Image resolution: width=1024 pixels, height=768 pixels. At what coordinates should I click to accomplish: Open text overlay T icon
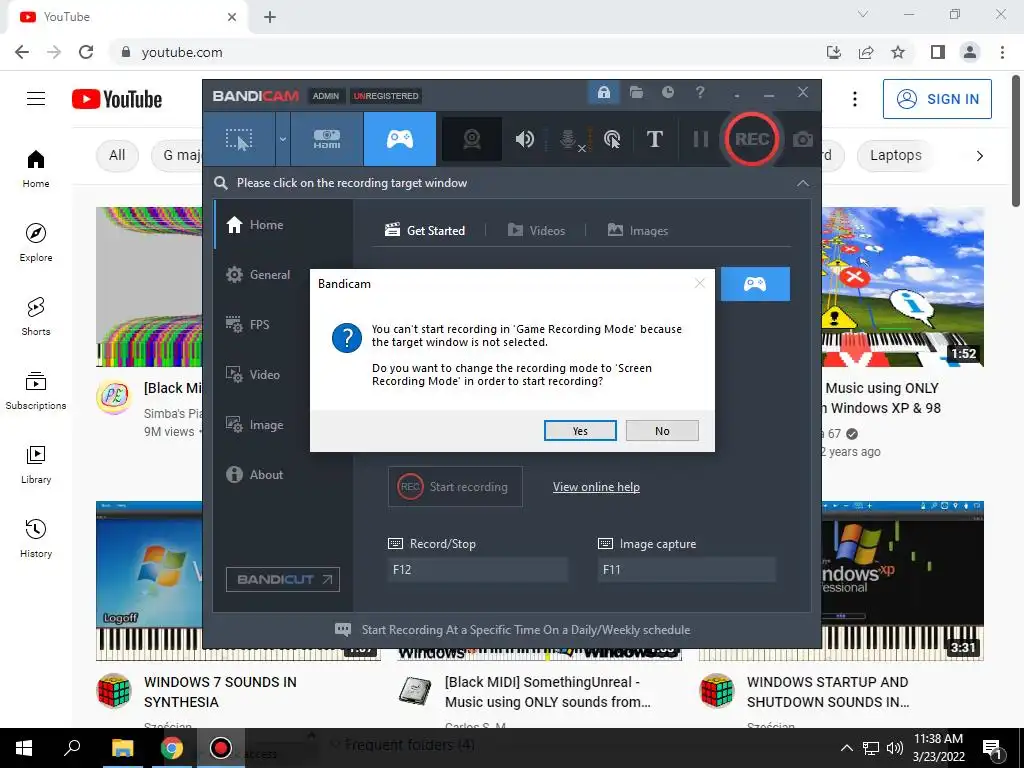pyautogui.click(x=654, y=139)
